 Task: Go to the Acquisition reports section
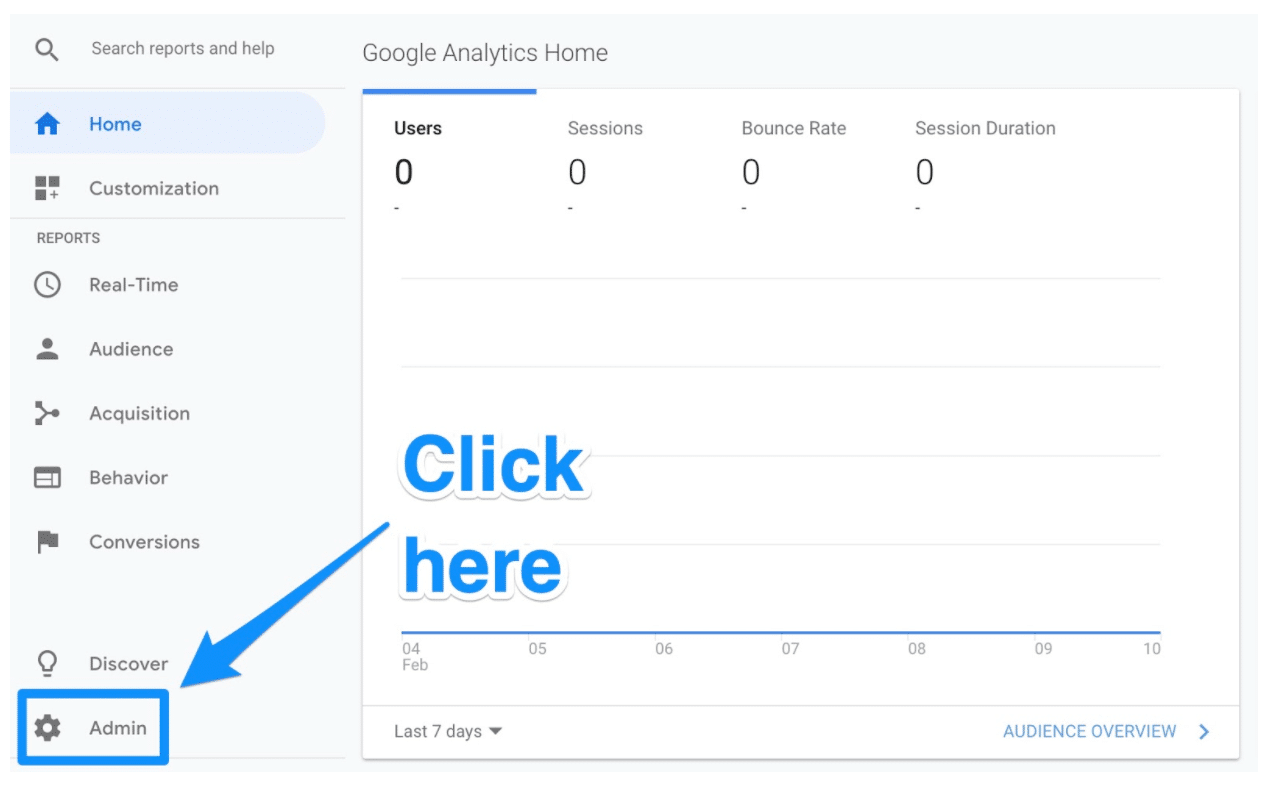coord(139,413)
